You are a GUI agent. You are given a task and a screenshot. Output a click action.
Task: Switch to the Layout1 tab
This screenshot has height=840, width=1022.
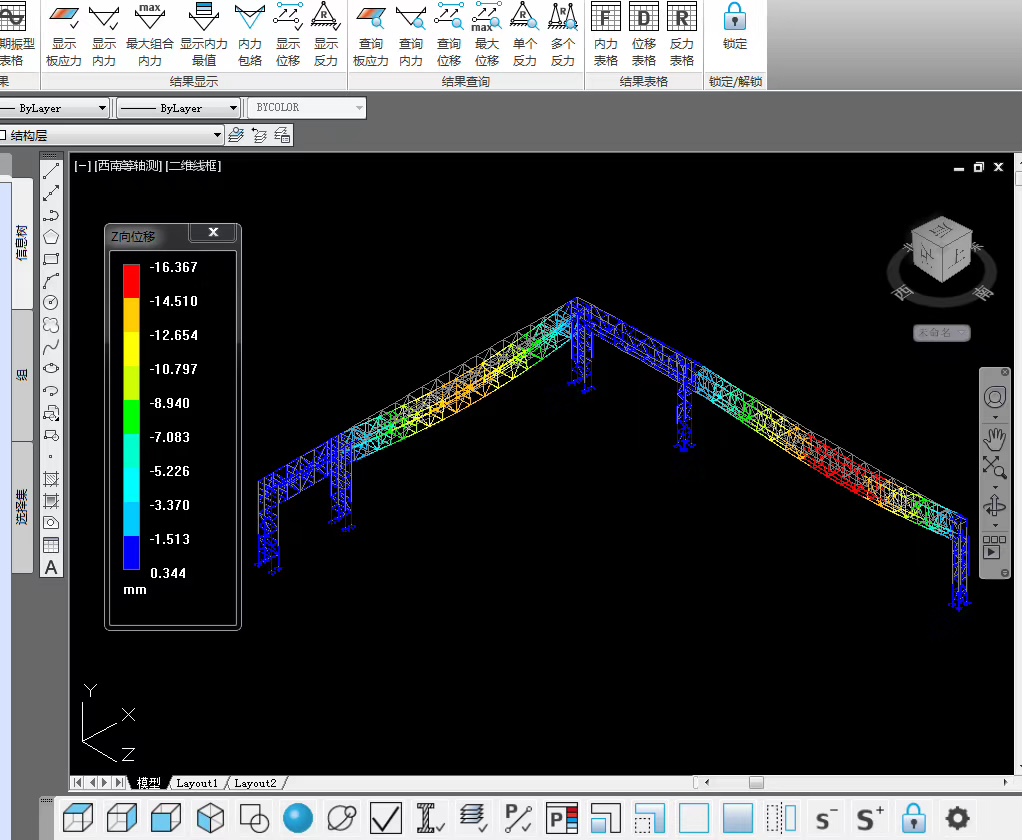click(196, 783)
